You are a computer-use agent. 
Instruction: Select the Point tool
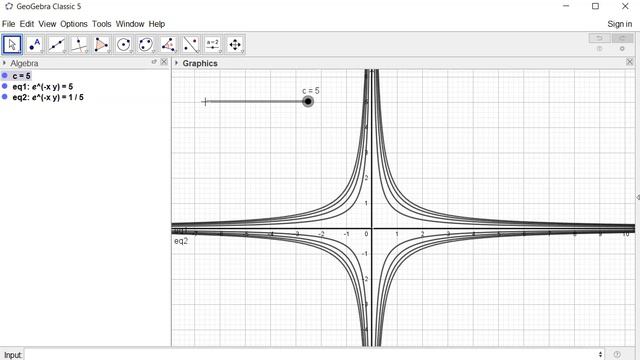point(35,44)
